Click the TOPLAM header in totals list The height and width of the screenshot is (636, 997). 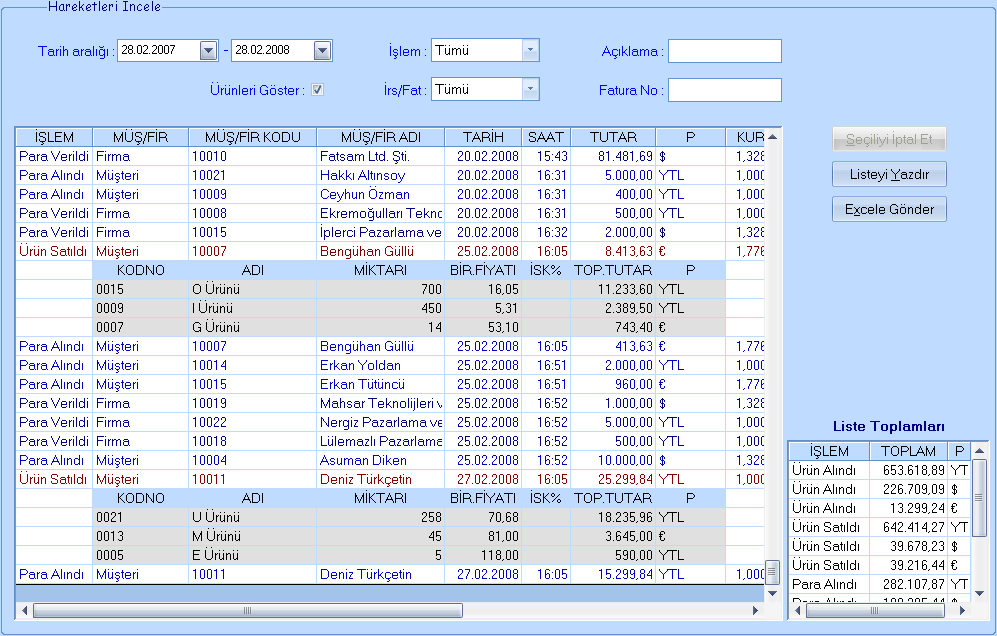coord(909,452)
